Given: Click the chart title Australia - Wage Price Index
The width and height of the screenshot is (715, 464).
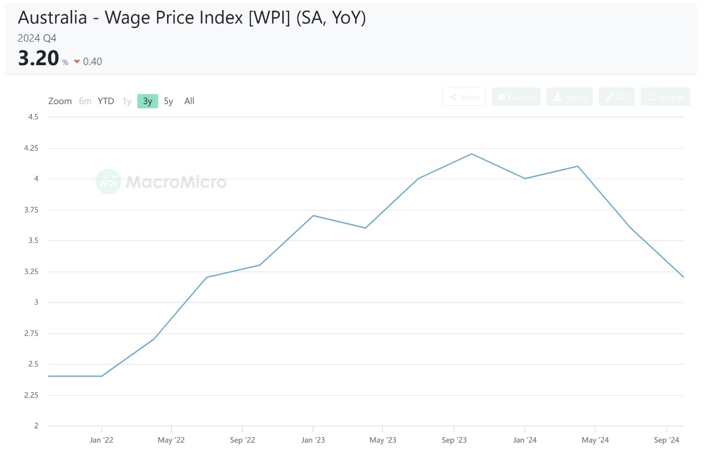Looking at the screenshot, I should [192, 17].
